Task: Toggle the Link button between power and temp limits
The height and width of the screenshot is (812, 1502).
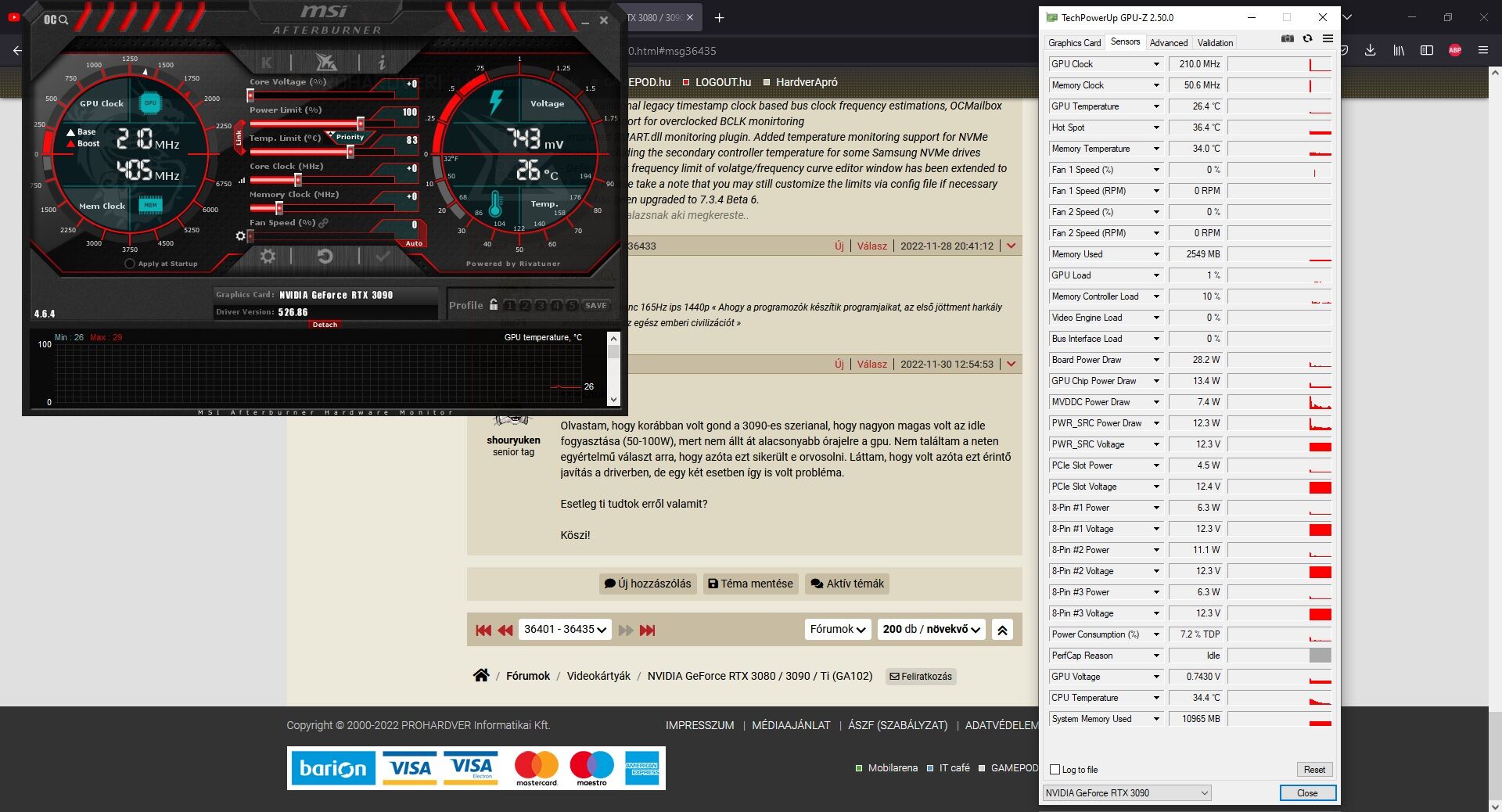Action: [x=239, y=138]
